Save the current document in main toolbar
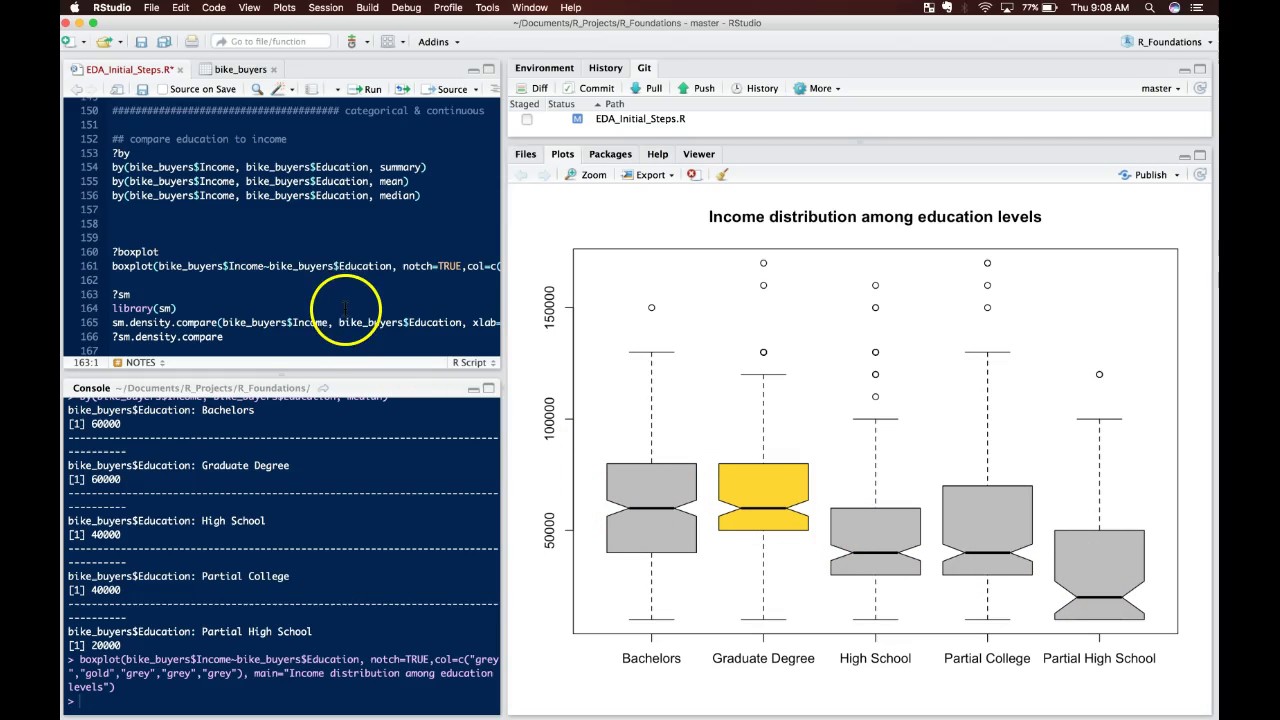 tap(141, 42)
